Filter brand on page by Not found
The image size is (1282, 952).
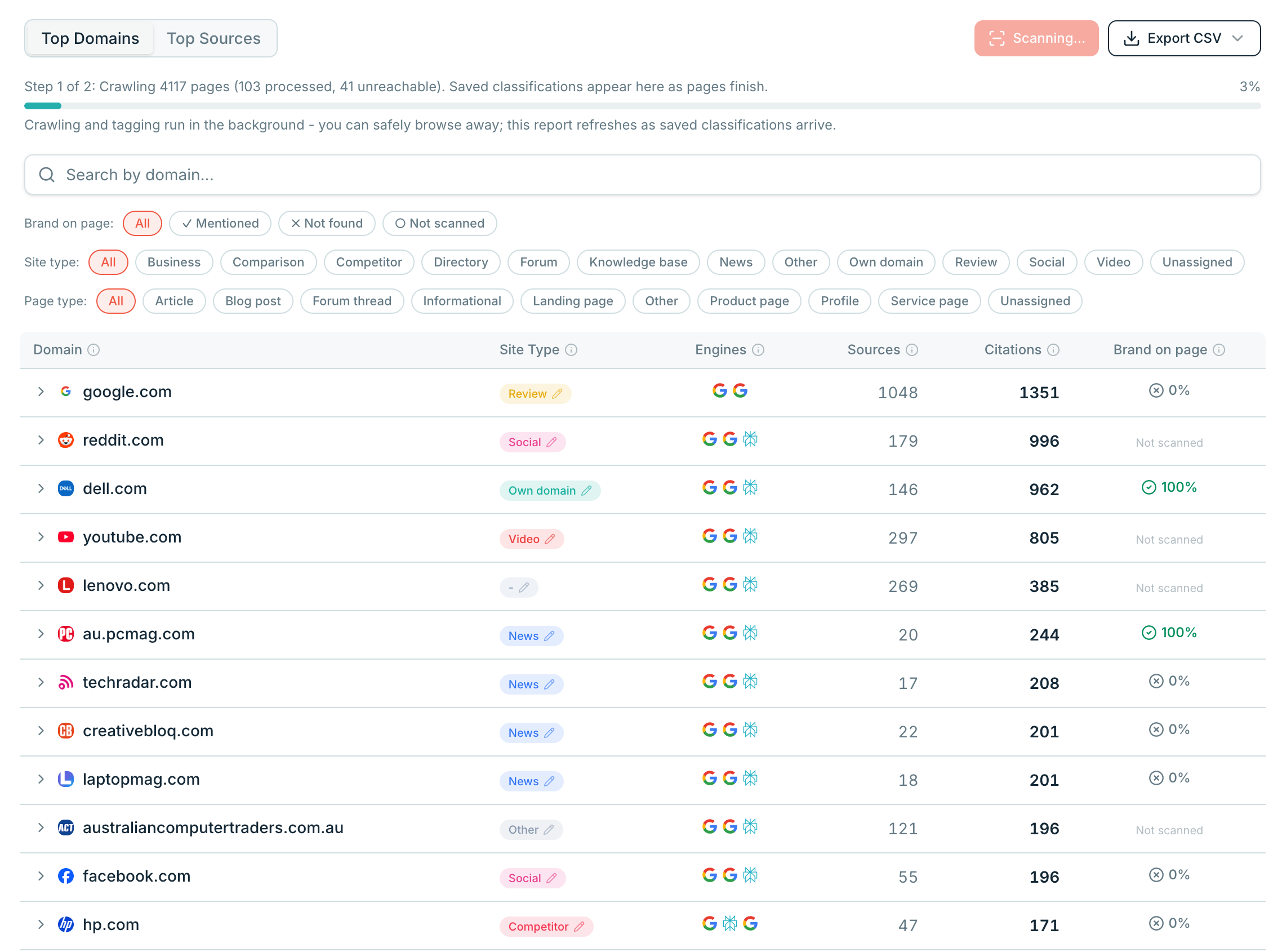(x=327, y=223)
